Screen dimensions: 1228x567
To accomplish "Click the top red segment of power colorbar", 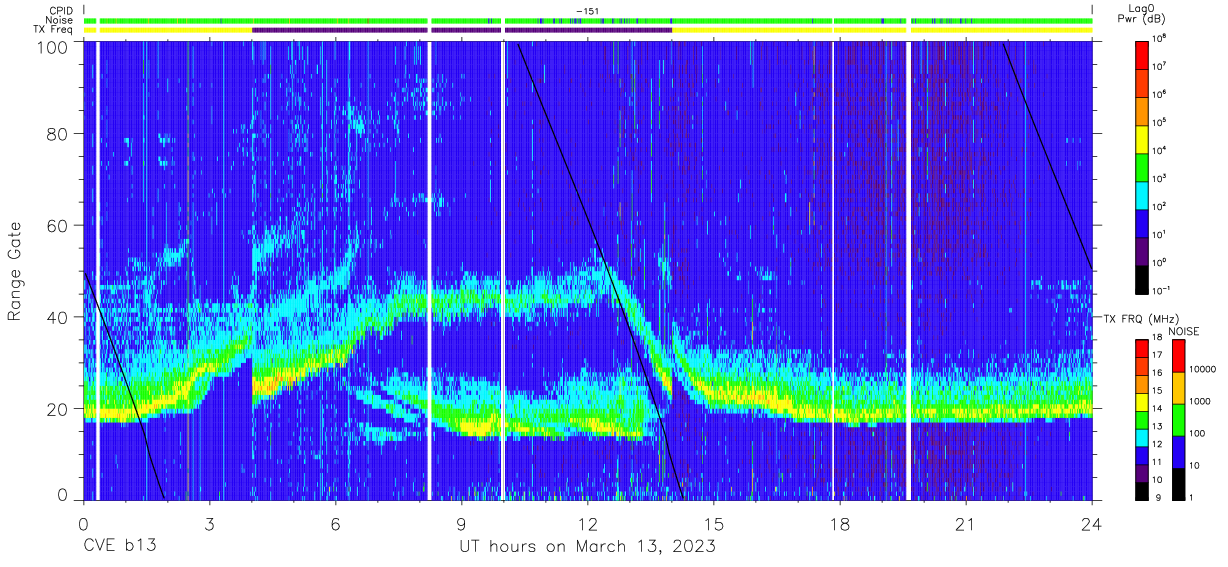I will pyautogui.click(x=1144, y=54).
